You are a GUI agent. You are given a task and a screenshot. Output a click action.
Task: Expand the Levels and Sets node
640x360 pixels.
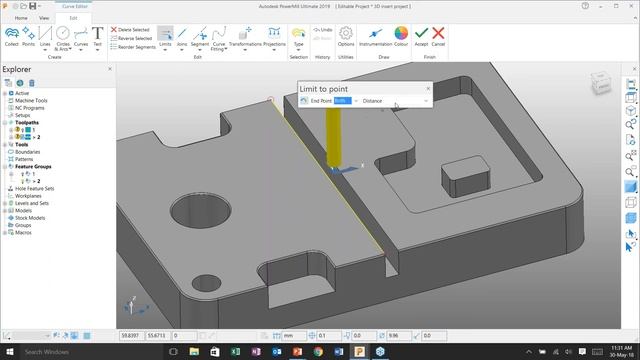click(x=5, y=203)
